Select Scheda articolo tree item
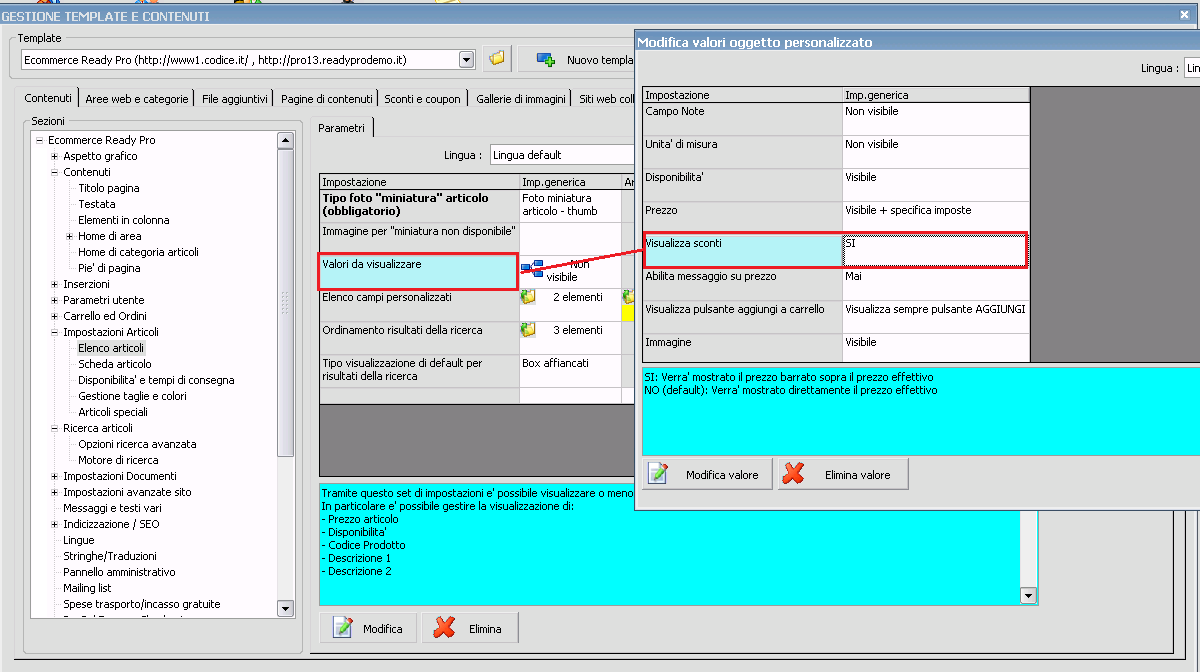This screenshot has width=1200, height=672. (115, 364)
